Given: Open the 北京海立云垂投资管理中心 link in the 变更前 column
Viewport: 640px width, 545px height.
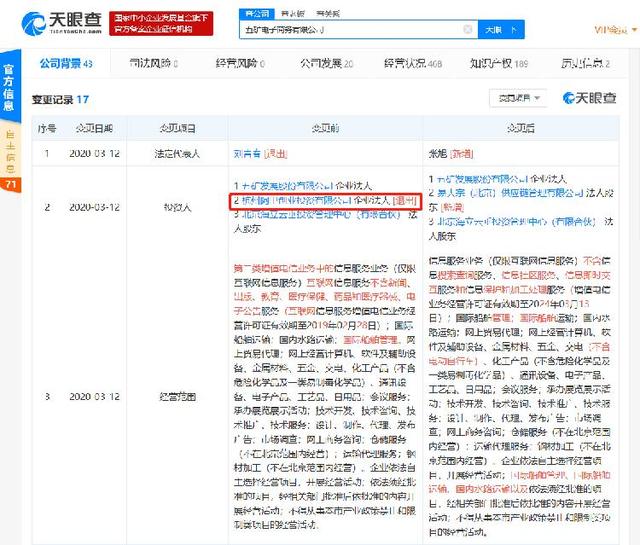Looking at the screenshot, I should point(322,214).
